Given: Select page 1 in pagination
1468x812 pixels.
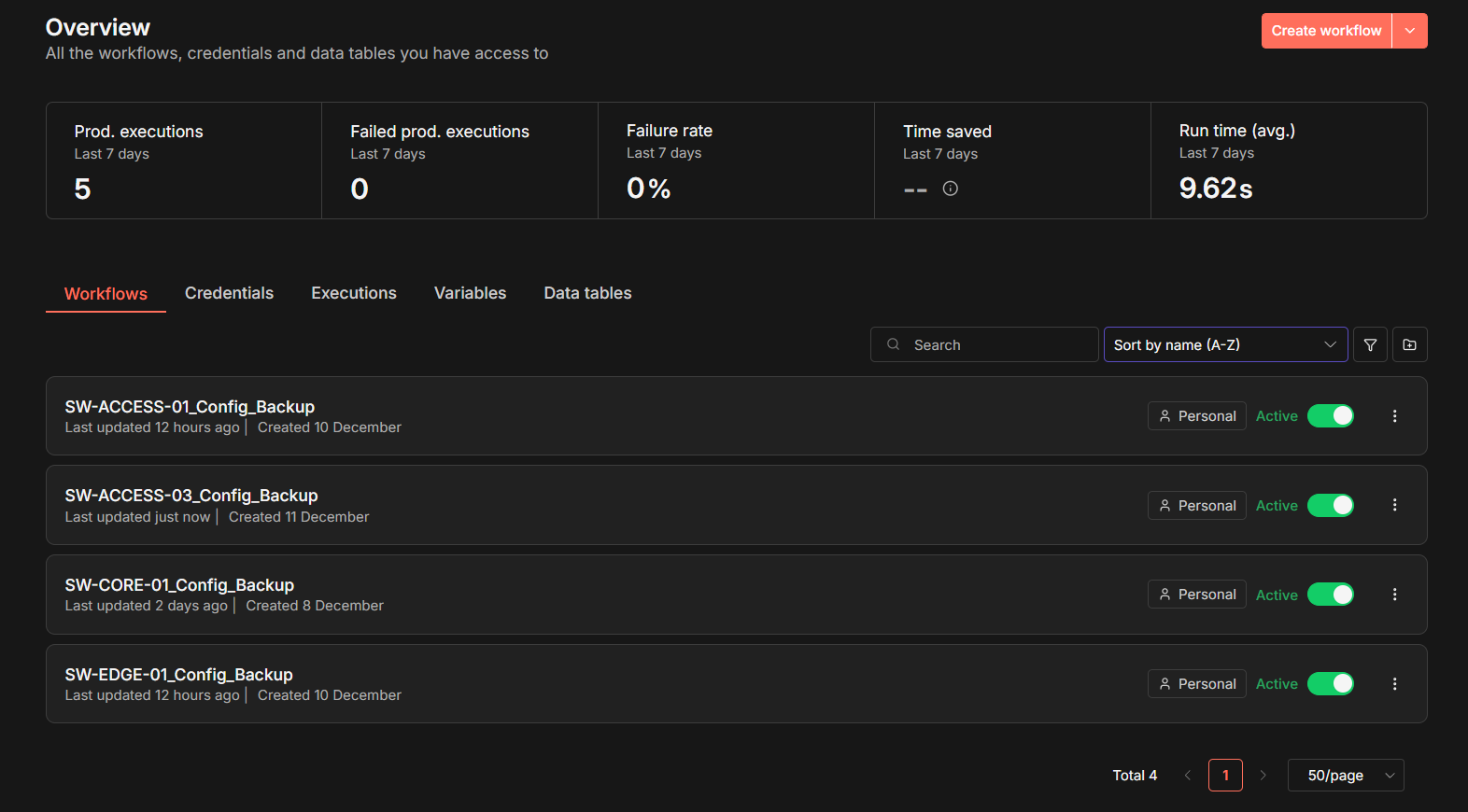Looking at the screenshot, I should coord(1225,776).
